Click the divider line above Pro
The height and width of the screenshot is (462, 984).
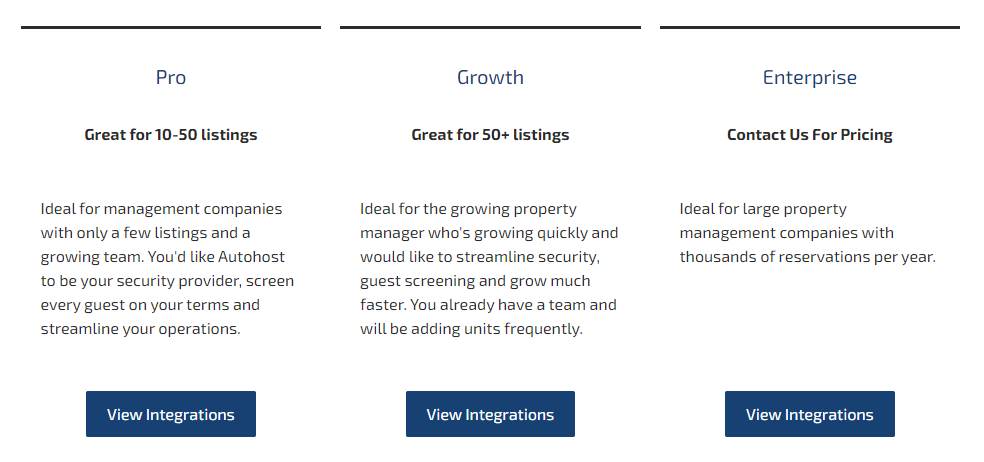click(171, 28)
